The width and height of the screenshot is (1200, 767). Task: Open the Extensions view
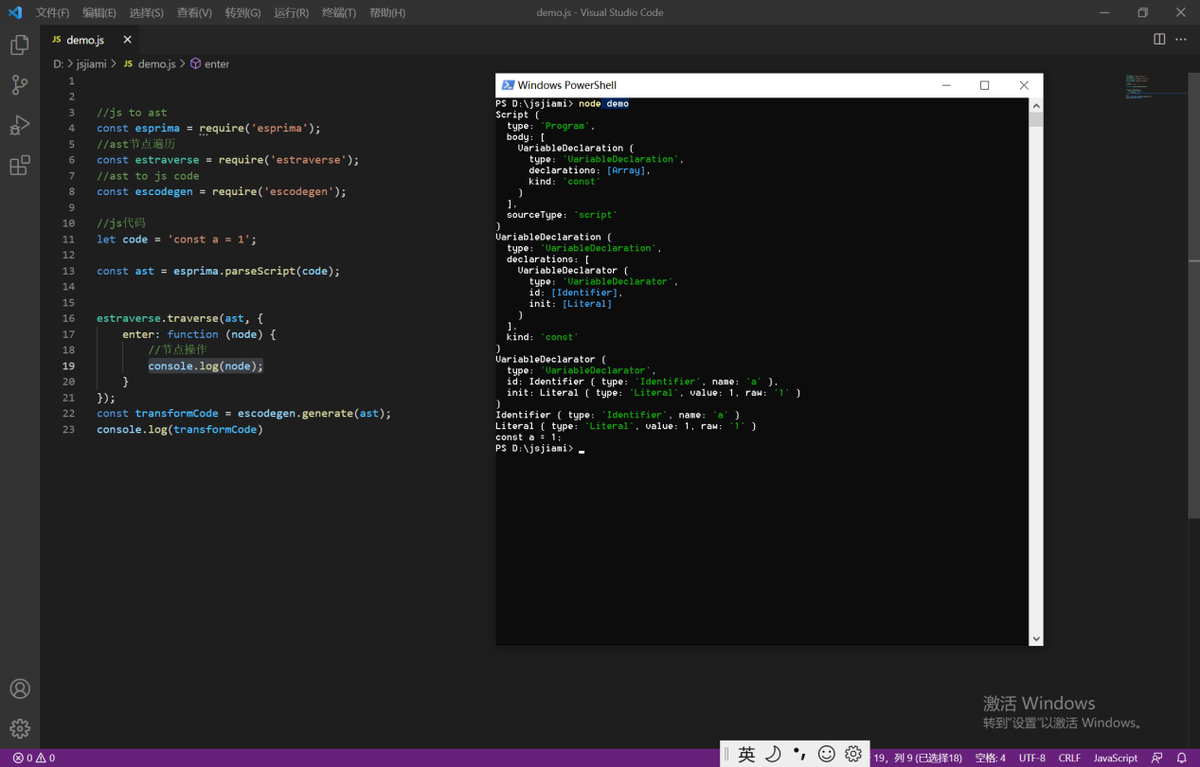tap(19, 165)
